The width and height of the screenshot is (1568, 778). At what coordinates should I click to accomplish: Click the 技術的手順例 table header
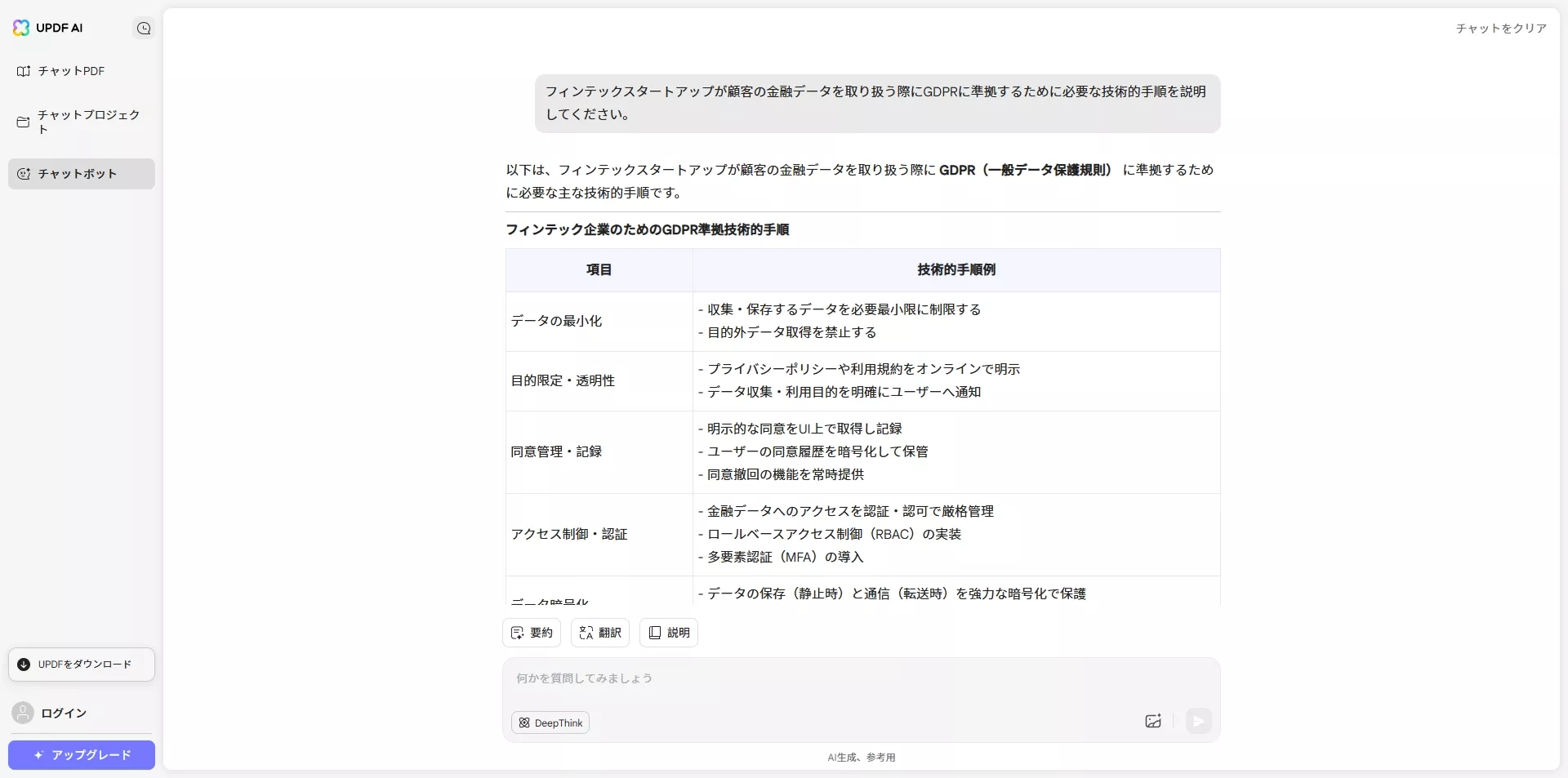[x=956, y=270]
